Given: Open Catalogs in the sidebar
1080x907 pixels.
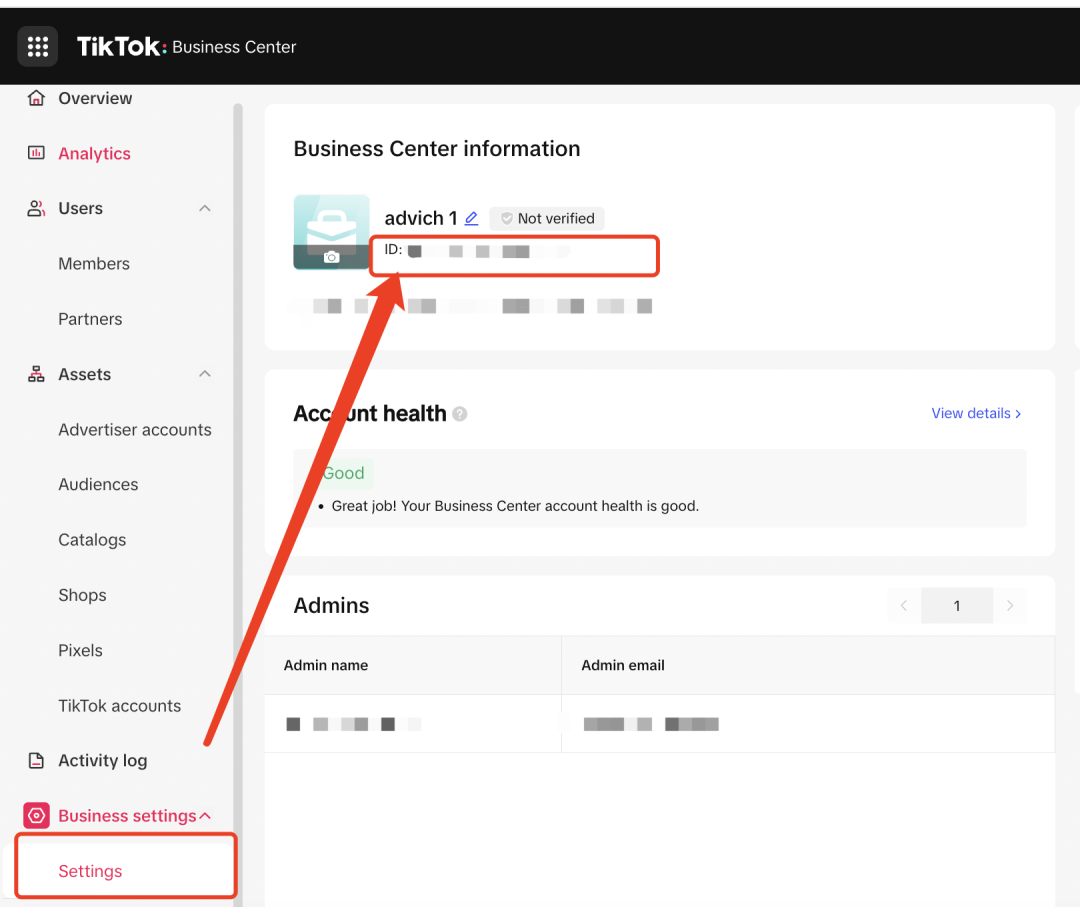Looking at the screenshot, I should 92,540.
